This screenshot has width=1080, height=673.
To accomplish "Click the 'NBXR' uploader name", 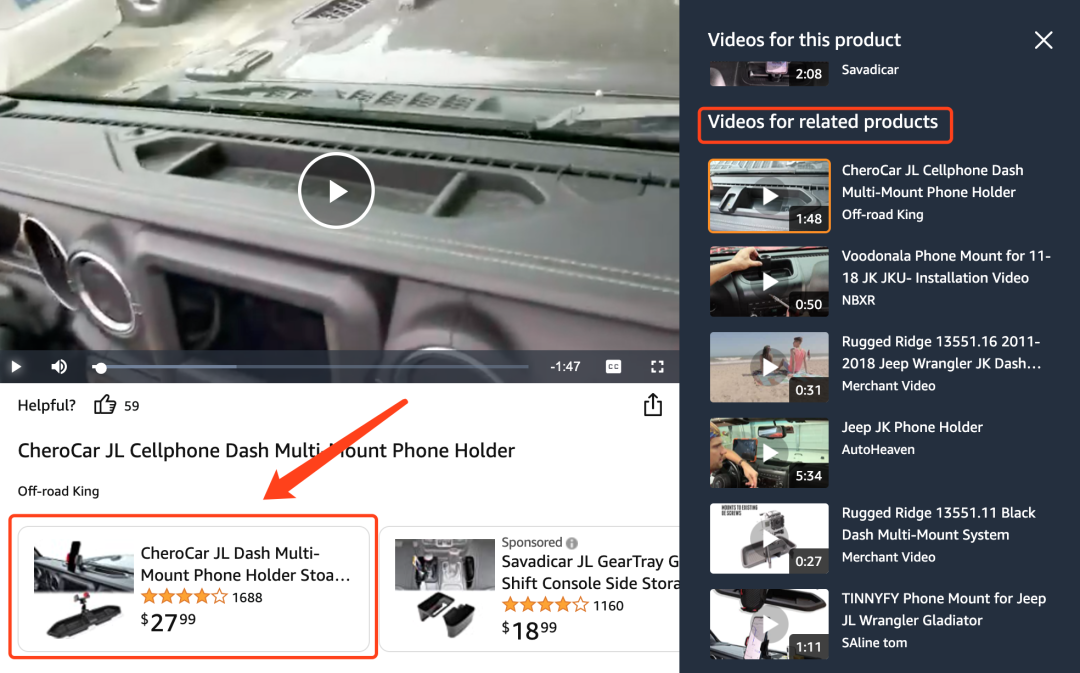I will pos(858,300).
